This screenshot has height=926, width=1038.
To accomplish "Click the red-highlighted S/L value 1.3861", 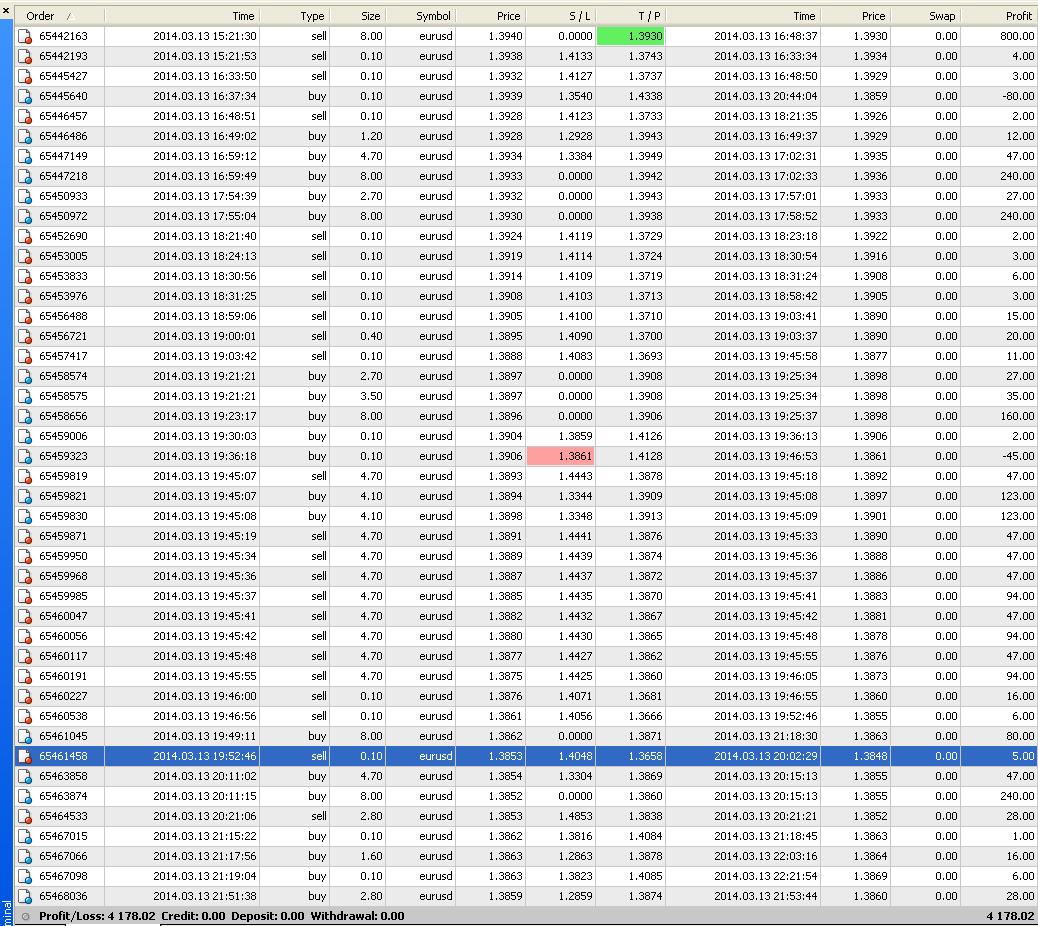I will [561, 456].
